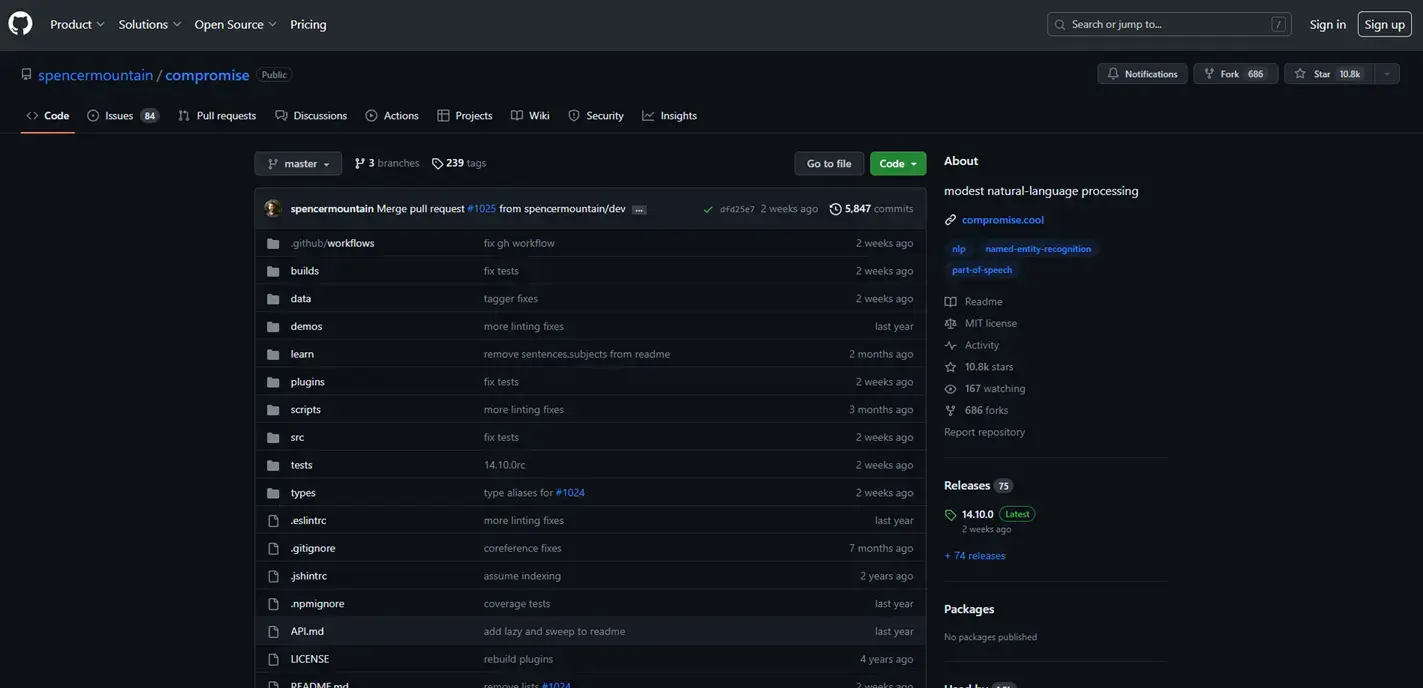The height and width of the screenshot is (688, 1423).
Task: Click the 686 forks link in About
Action: [x=986, y=411]
